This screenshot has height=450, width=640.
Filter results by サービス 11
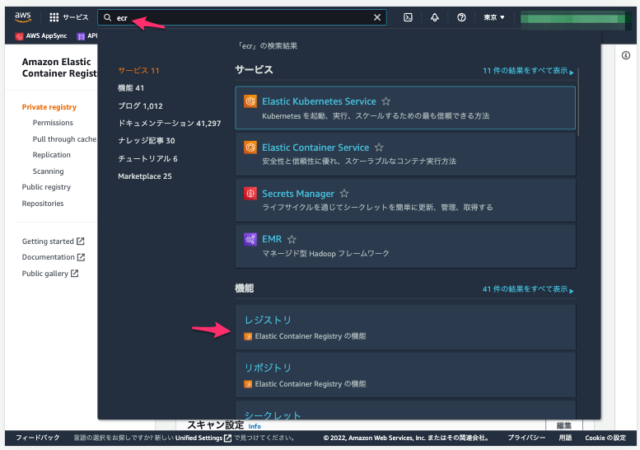click(x=138, y=70)
